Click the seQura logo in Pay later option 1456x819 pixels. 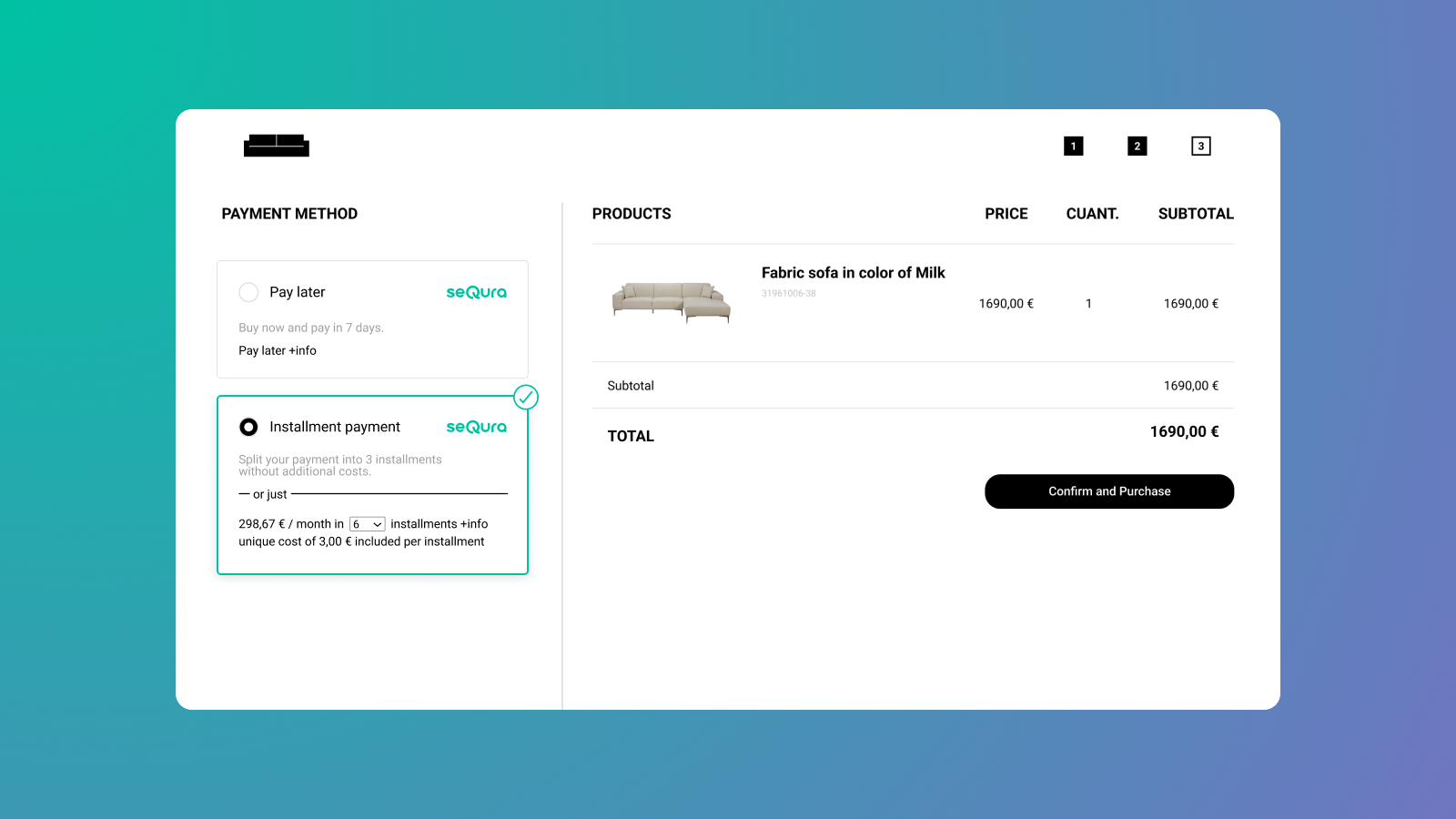click(476, 292)
